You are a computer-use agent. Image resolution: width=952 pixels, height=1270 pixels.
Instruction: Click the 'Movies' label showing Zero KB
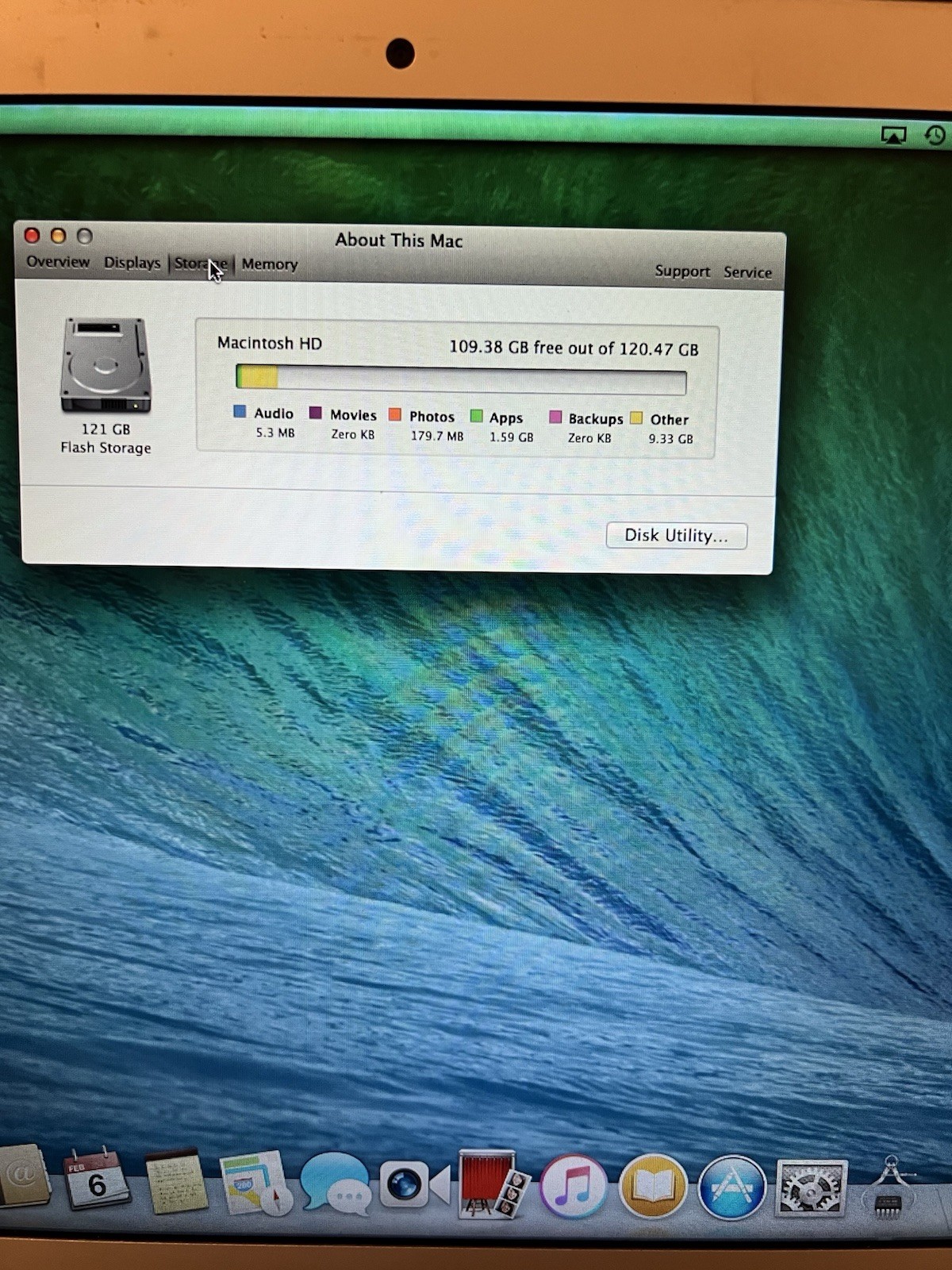point(353,414)
